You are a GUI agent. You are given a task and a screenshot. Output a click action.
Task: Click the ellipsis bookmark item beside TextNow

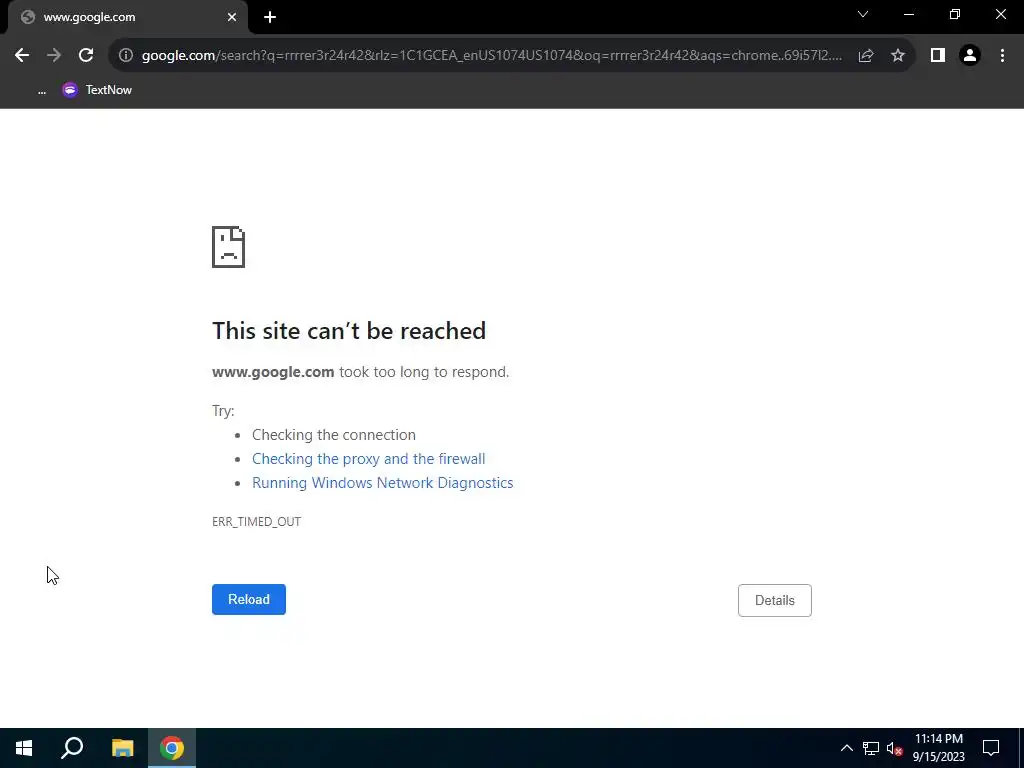pos(42,90)
